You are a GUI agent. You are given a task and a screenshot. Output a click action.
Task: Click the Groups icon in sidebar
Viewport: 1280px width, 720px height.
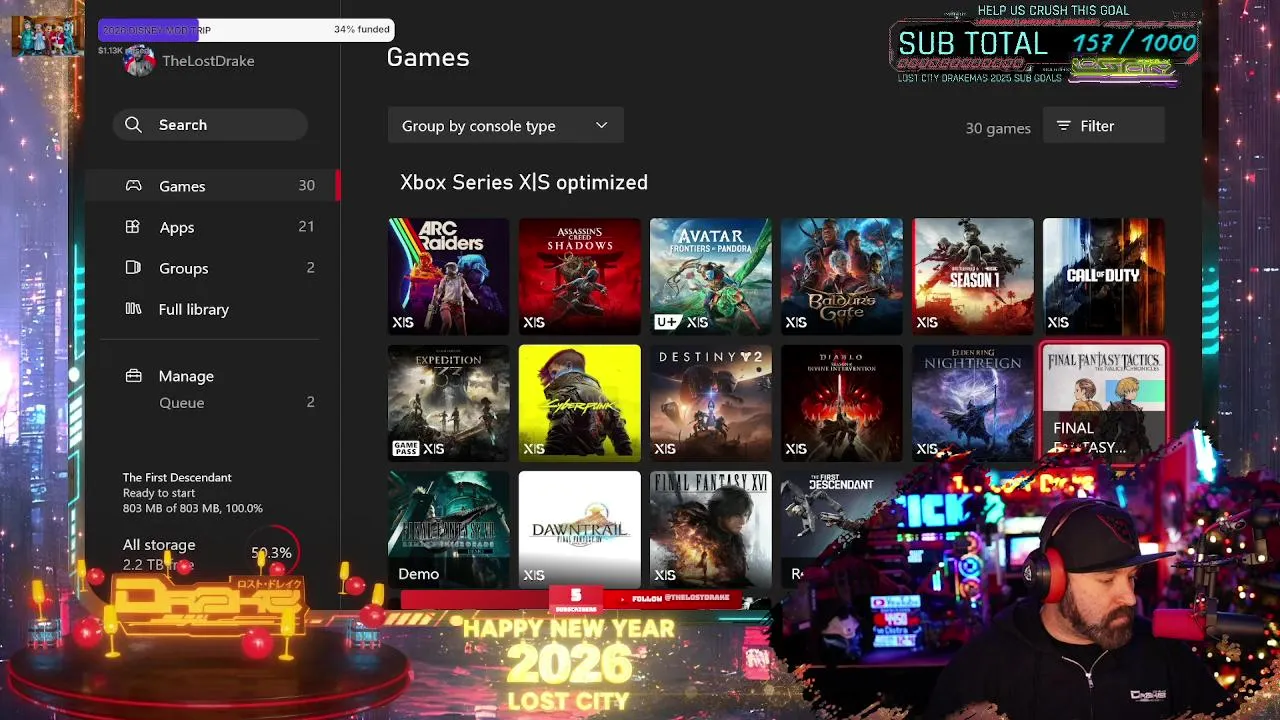pos(133,268)
